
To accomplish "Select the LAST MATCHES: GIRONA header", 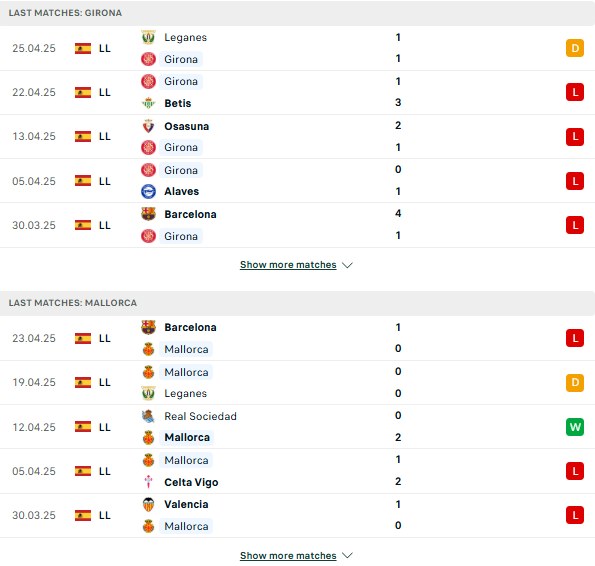I will coord(298,13).
